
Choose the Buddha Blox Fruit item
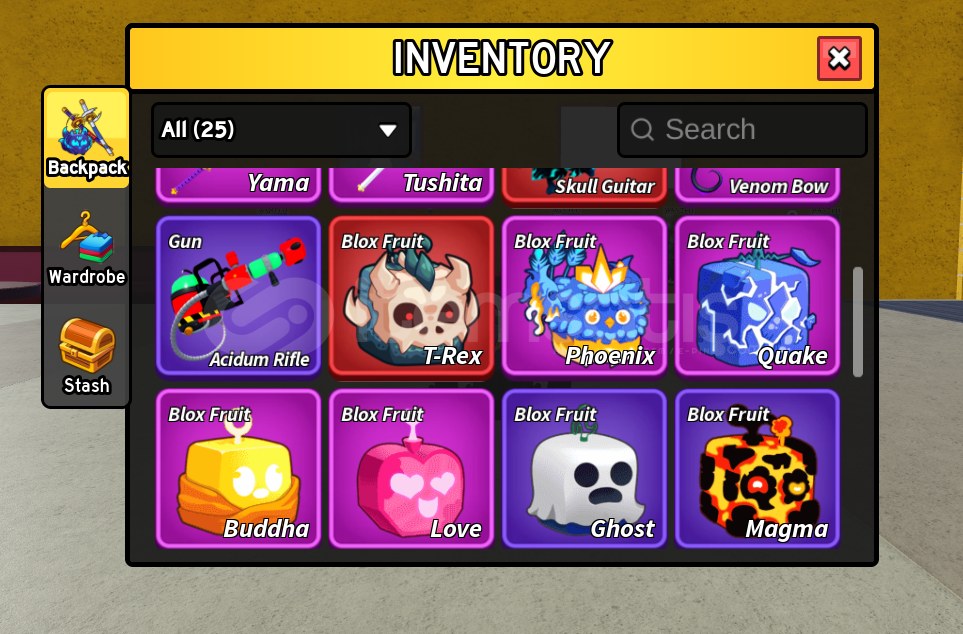point(238,469)
